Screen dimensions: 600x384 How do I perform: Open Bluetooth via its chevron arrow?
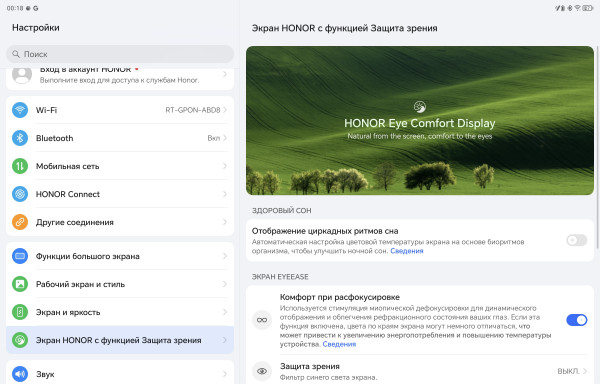tap(225, 138)
